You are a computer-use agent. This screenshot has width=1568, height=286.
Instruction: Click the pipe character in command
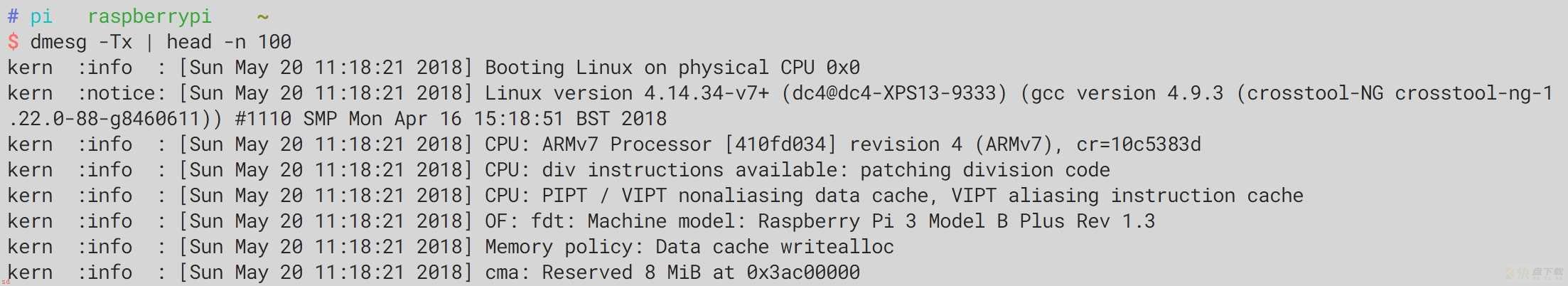point(149,42)
